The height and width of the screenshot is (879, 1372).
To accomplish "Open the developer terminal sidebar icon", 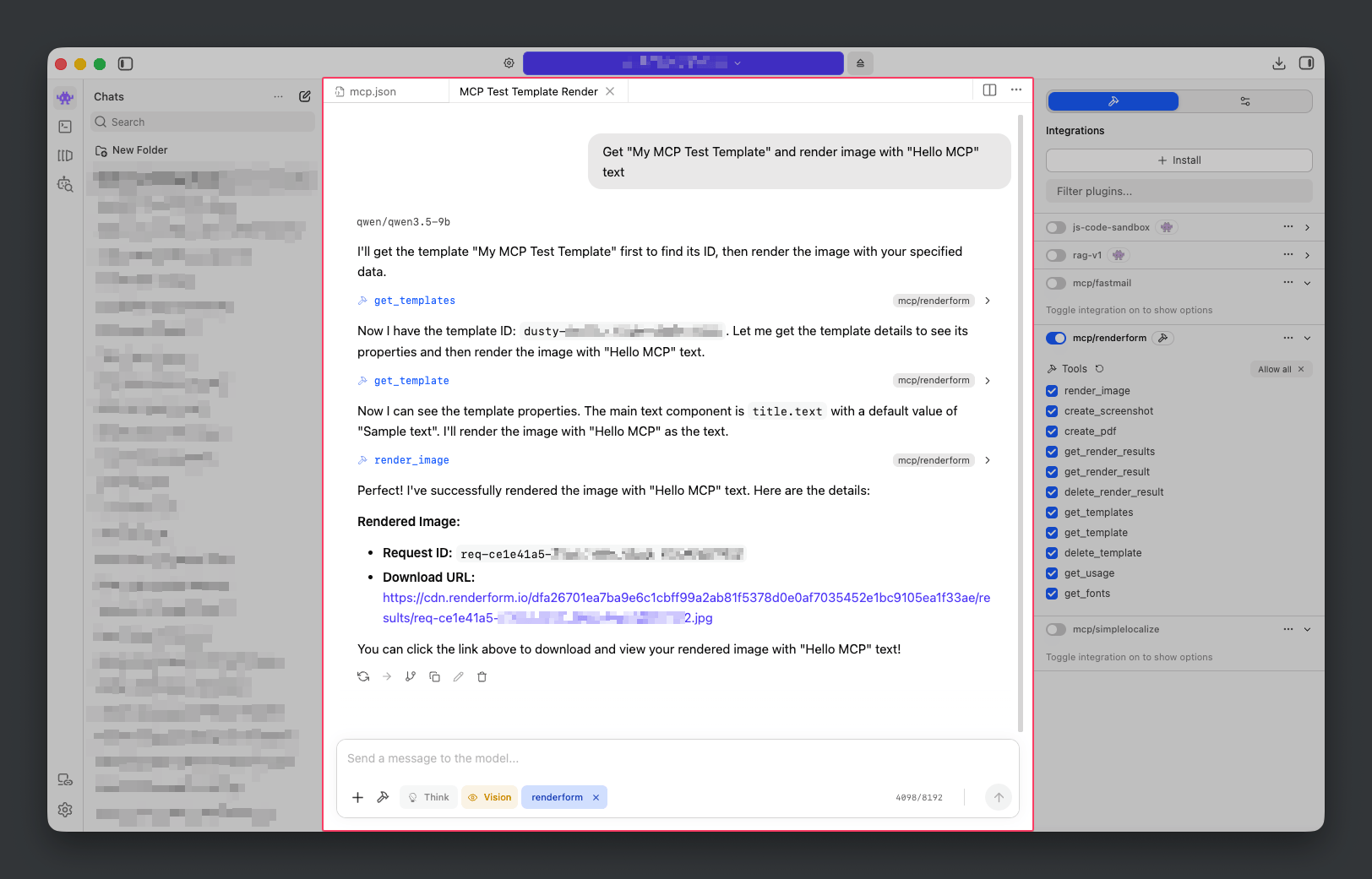I will (x=65, y=127).
